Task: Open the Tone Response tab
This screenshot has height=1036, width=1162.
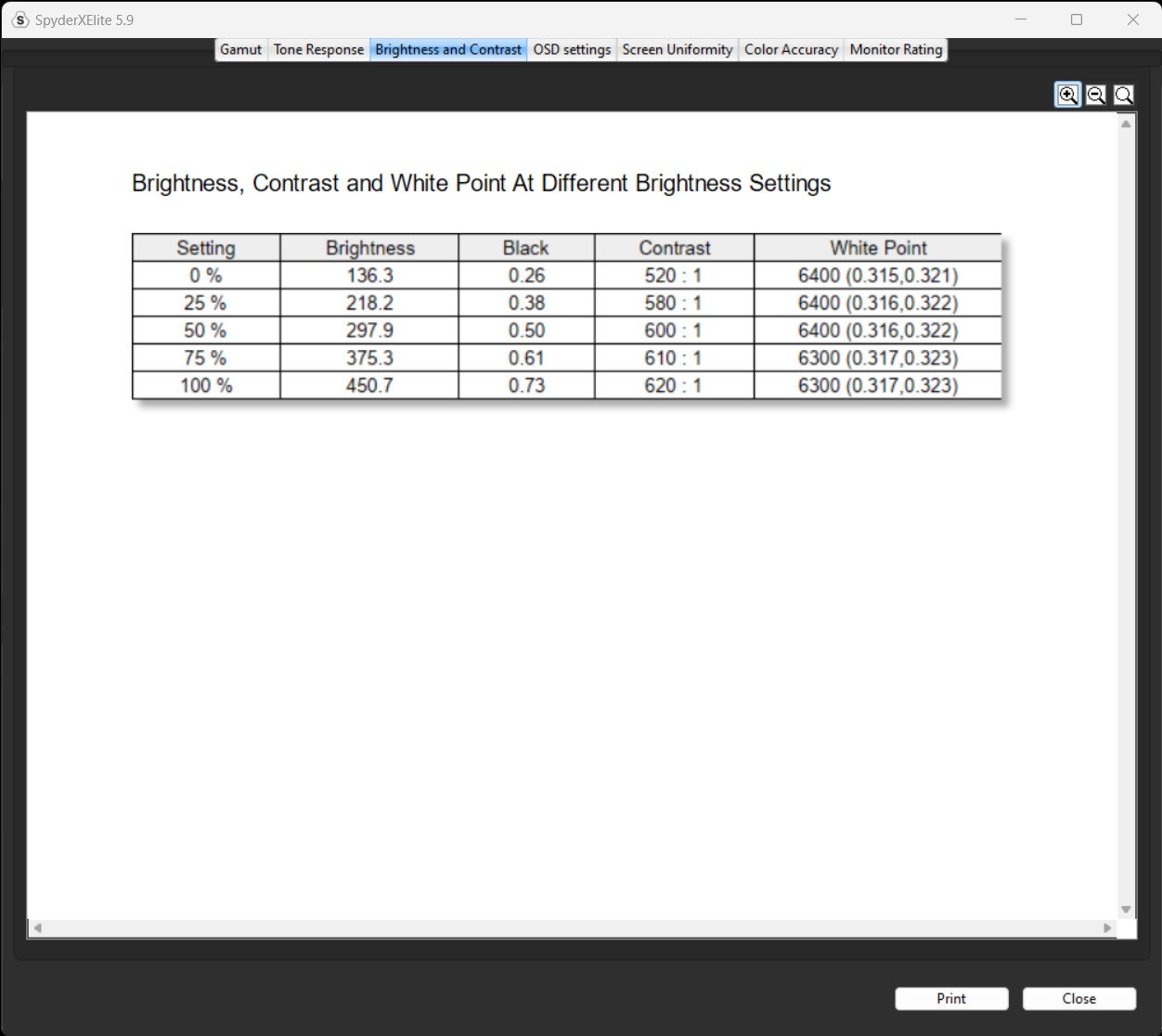Action: tap(318, 49)
